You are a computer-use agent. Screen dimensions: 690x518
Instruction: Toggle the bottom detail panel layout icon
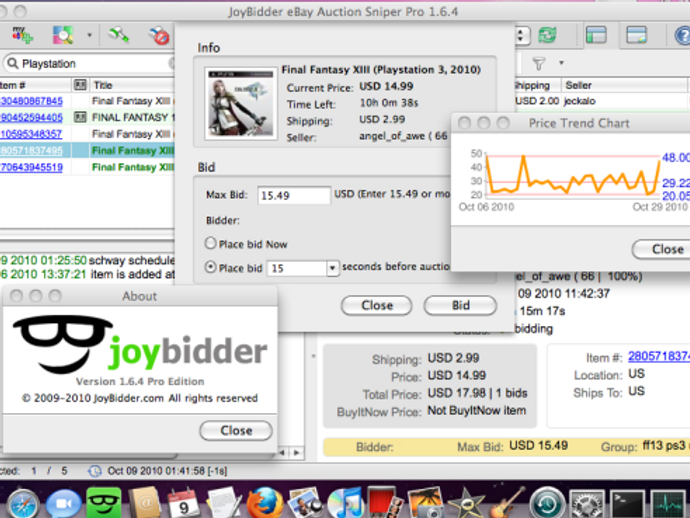tap(636, 35)
